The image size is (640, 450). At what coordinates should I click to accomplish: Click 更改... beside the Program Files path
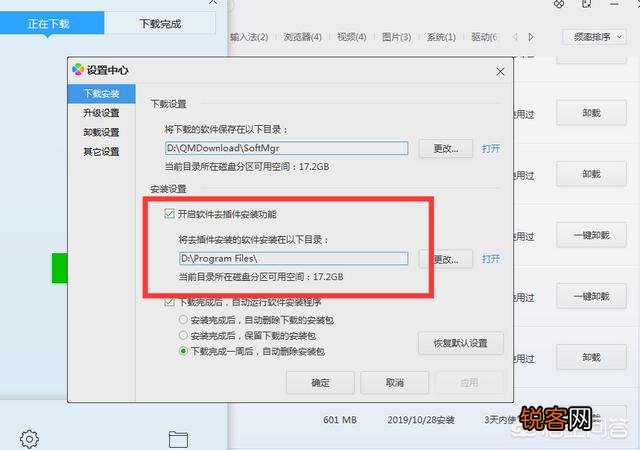[447, 259]
